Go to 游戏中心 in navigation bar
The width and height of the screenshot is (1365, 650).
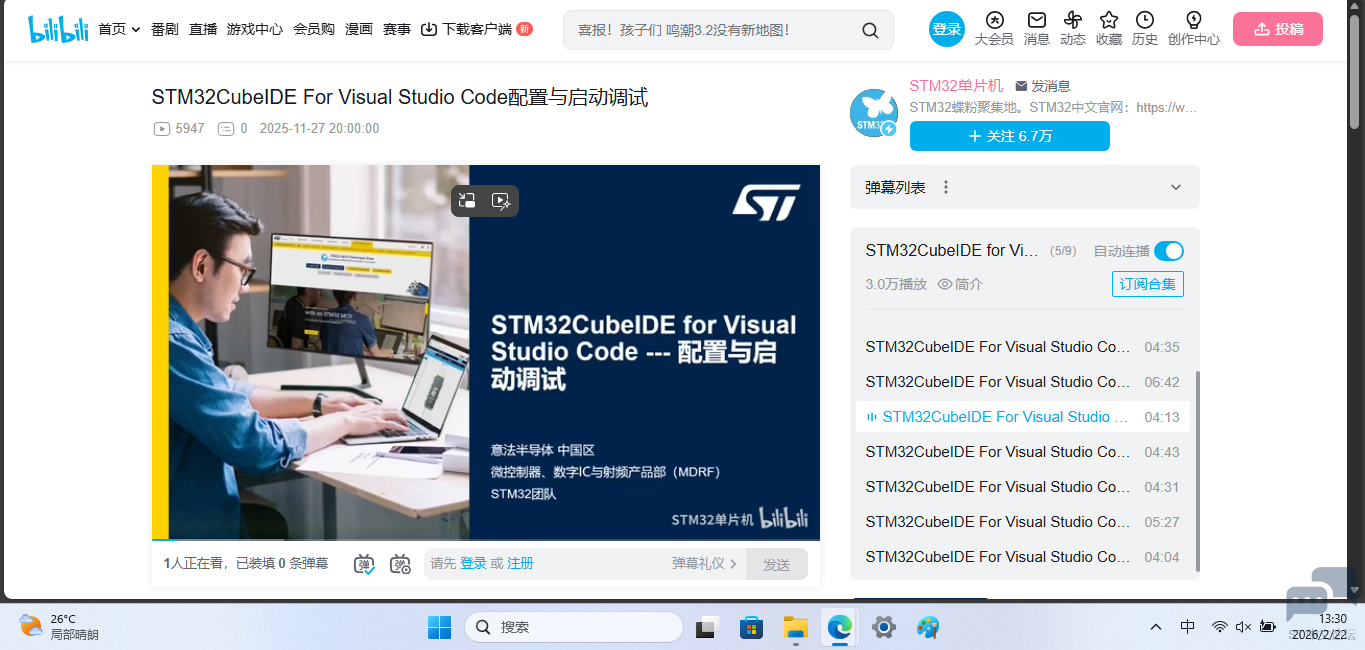254,30
